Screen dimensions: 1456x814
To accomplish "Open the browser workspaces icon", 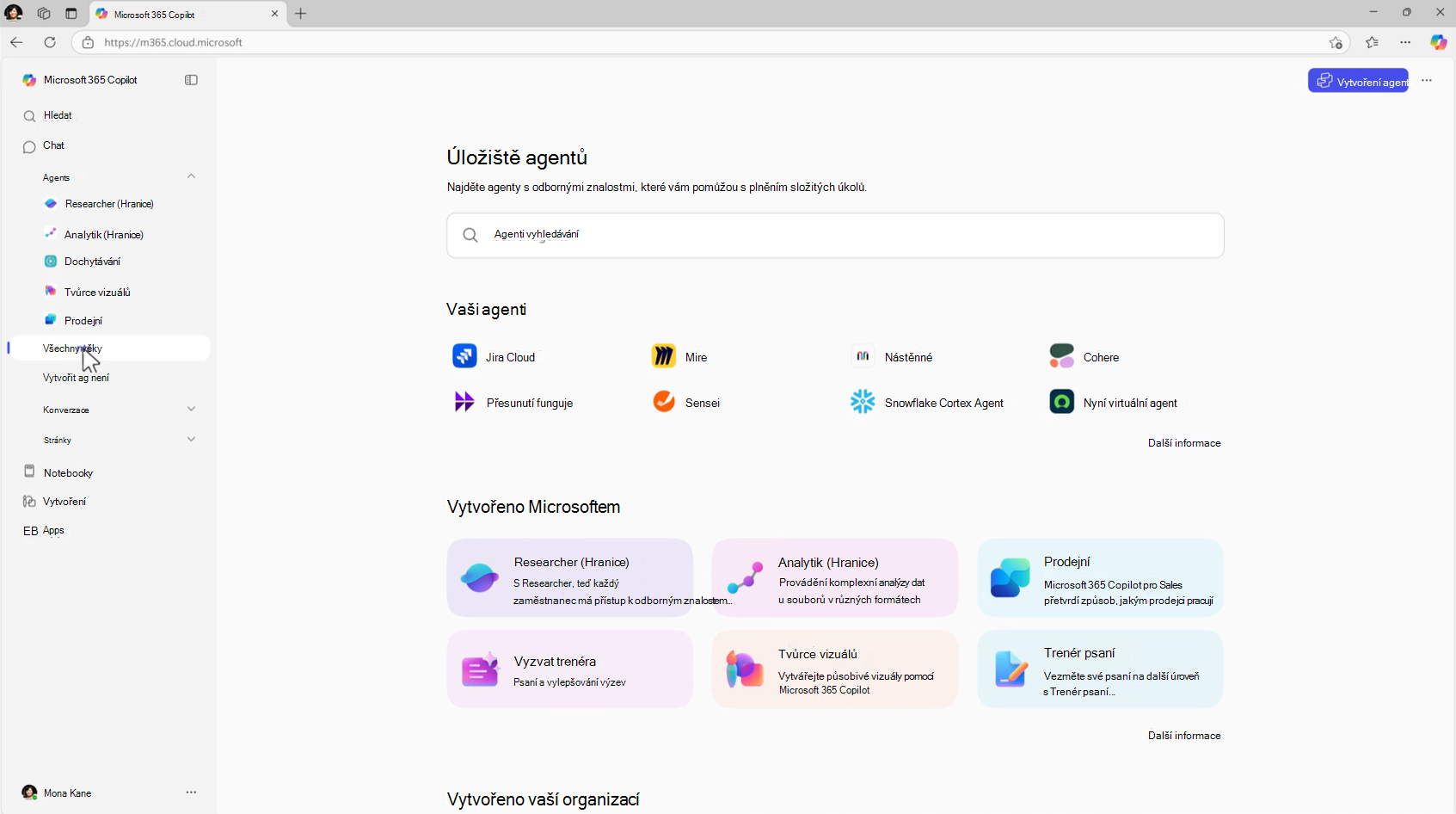I will click(43, 14).
